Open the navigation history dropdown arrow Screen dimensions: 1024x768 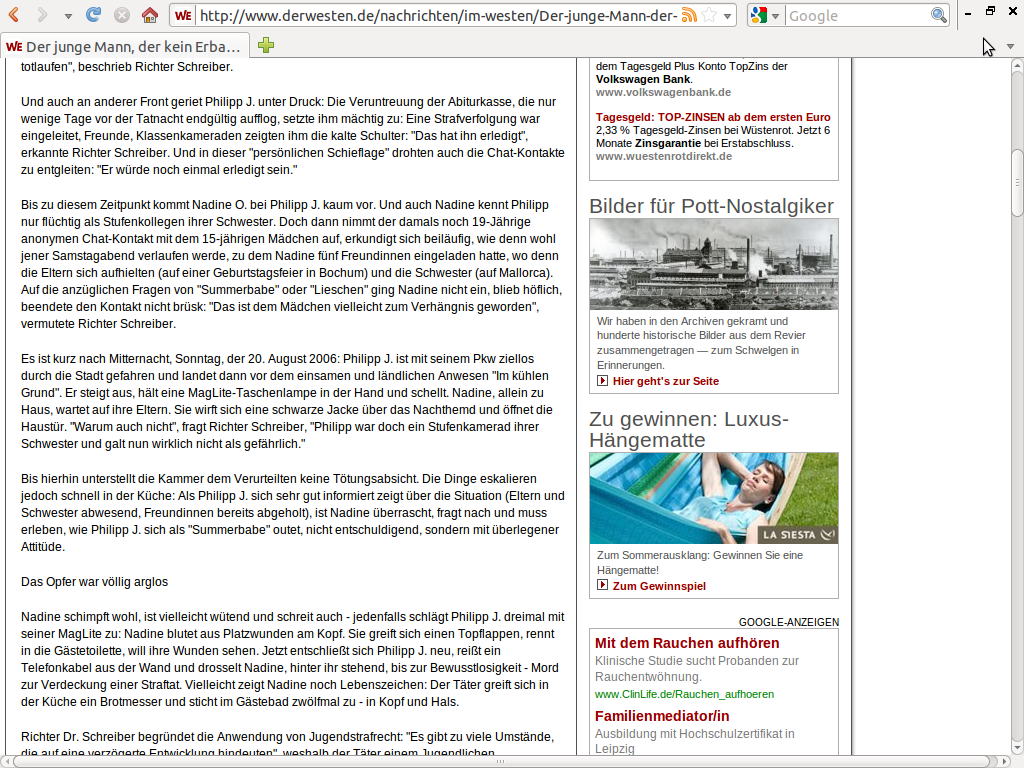coord(68,16)
